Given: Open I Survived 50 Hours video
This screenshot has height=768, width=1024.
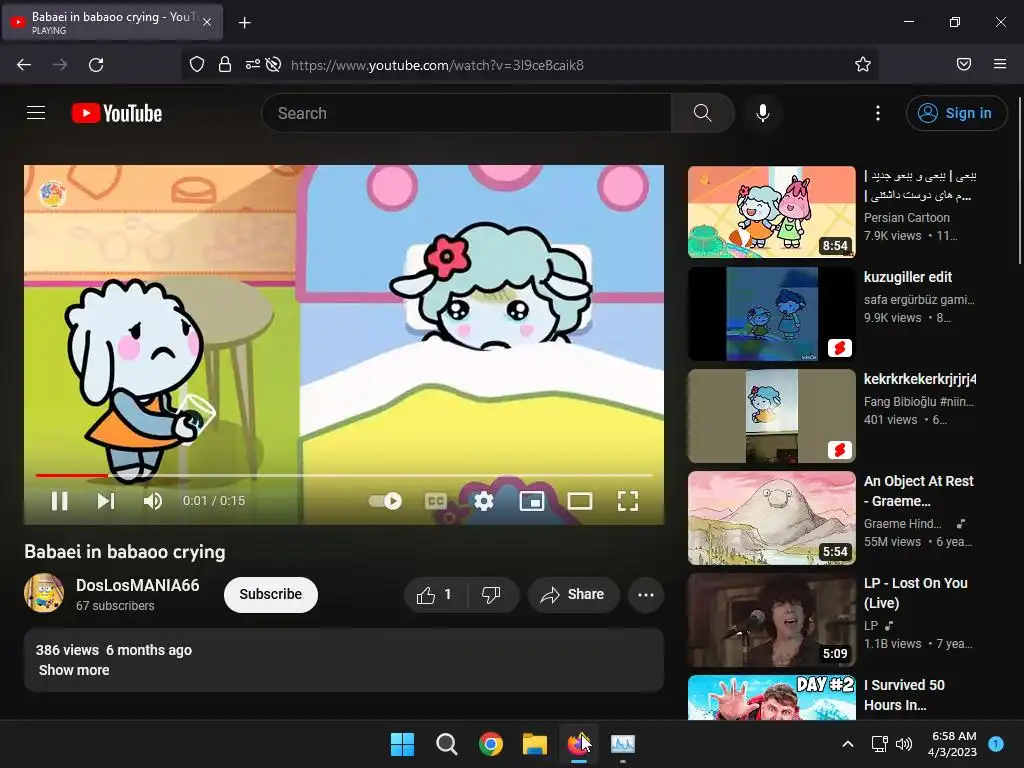Looking at the screenshot, I should 771,697.
